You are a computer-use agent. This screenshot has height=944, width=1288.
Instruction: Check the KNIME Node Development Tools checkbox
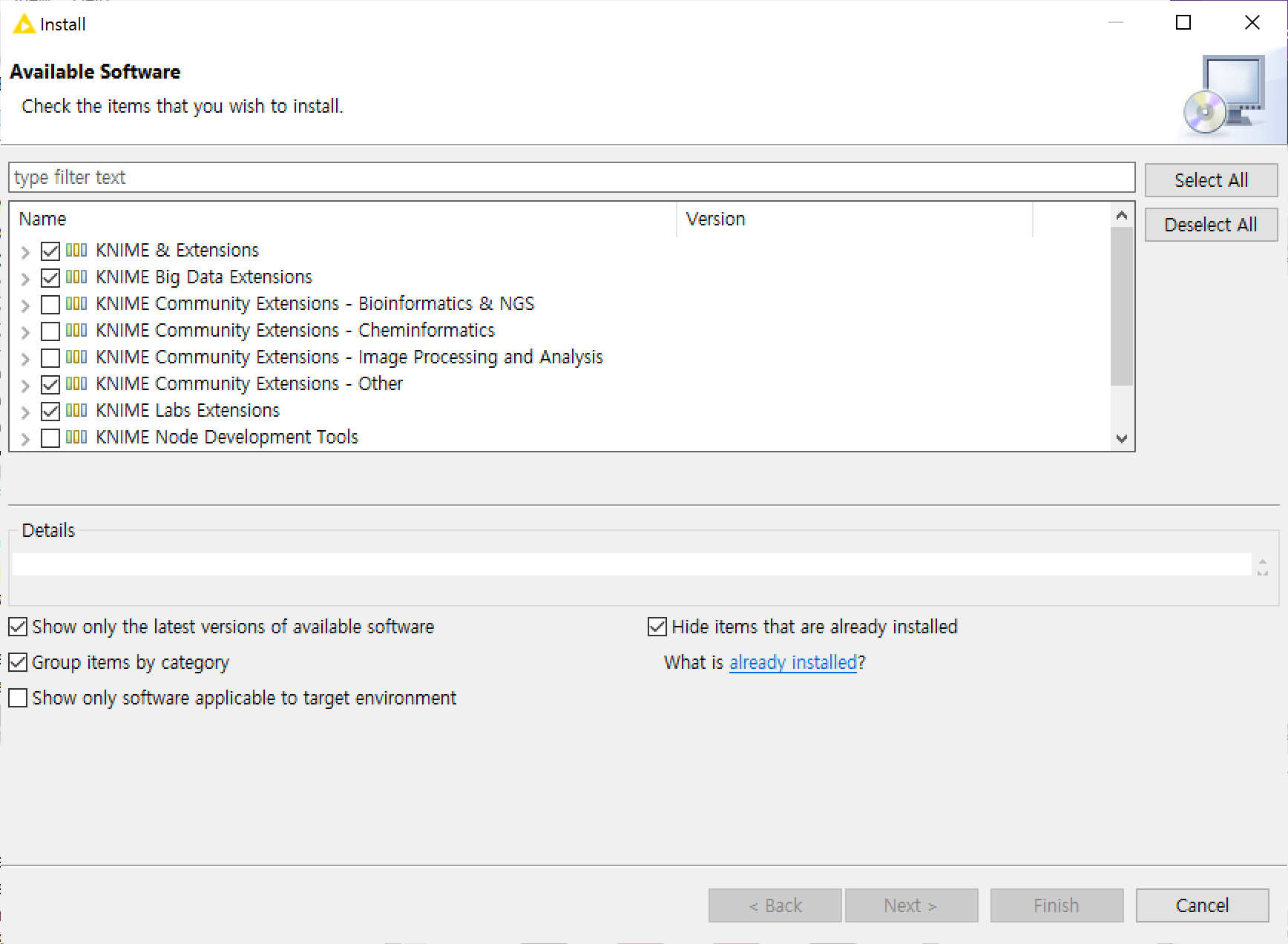tap(50, 438)
